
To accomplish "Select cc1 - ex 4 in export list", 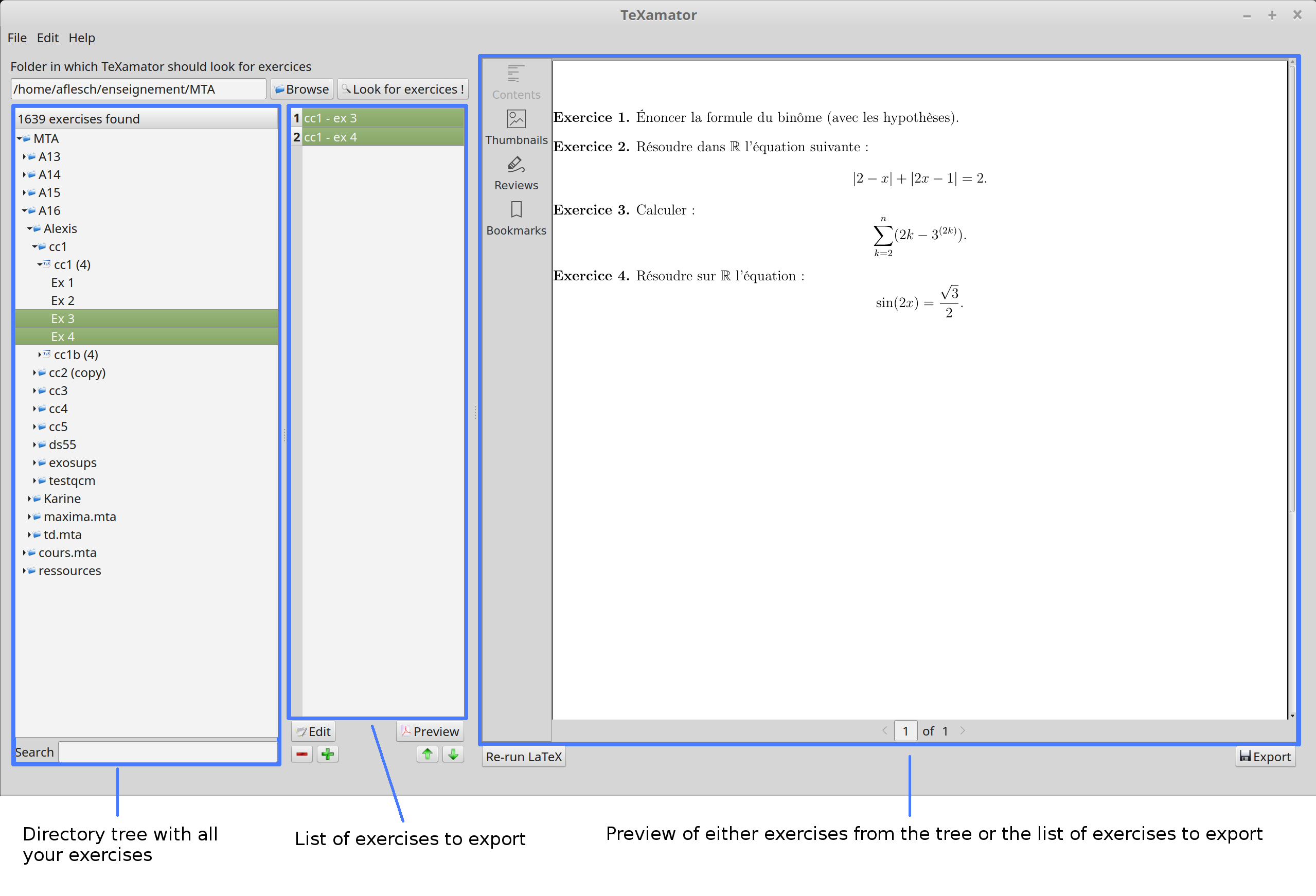I will pyautogui.click(x=383, y=137).
